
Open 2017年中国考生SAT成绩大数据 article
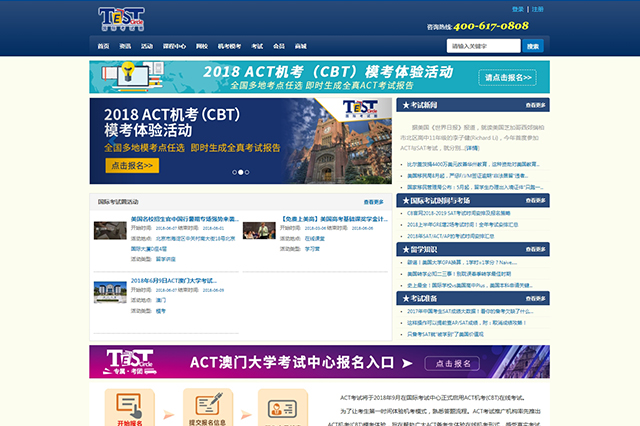470,311
